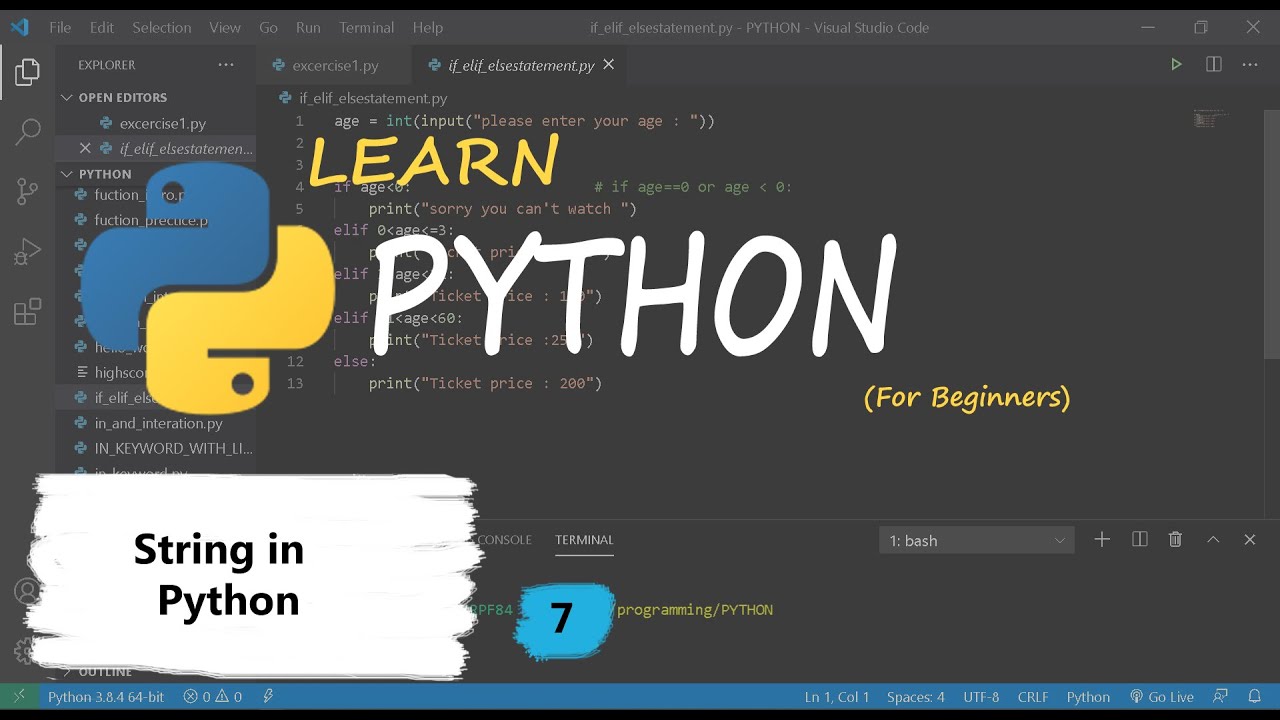Change the CRLF line ending
Viewport: 1280px width, 720px height.
pyautogui.click(x=1033, y=697)
